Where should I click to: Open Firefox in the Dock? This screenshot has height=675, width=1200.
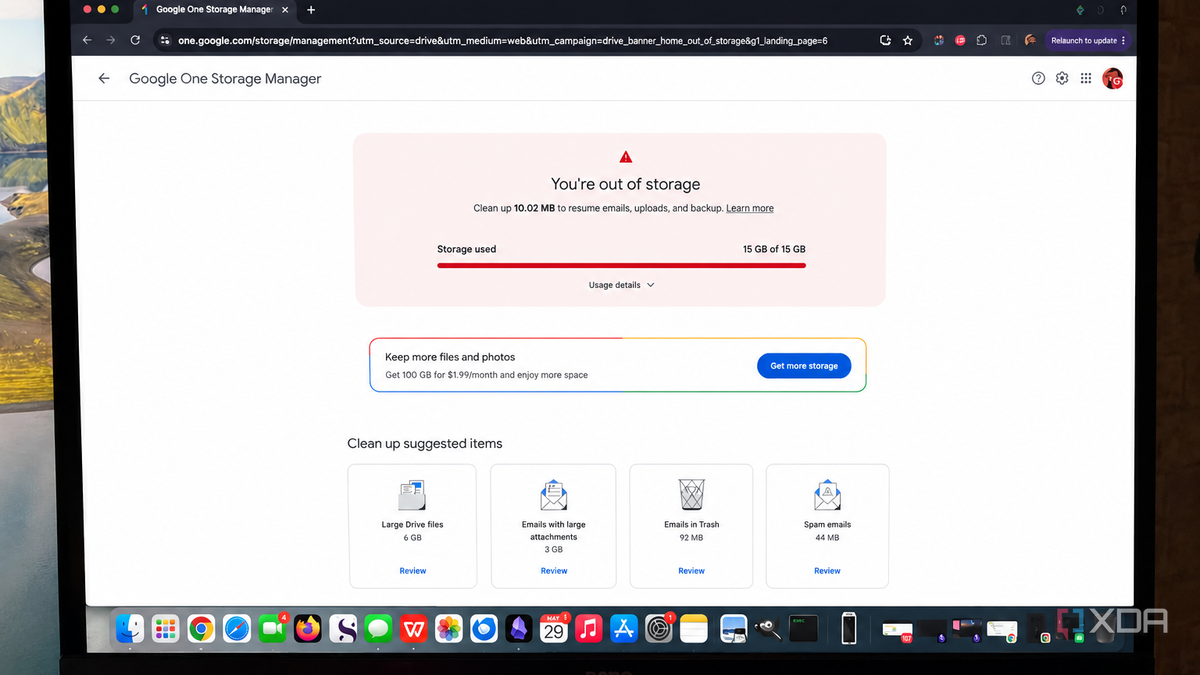308,628
